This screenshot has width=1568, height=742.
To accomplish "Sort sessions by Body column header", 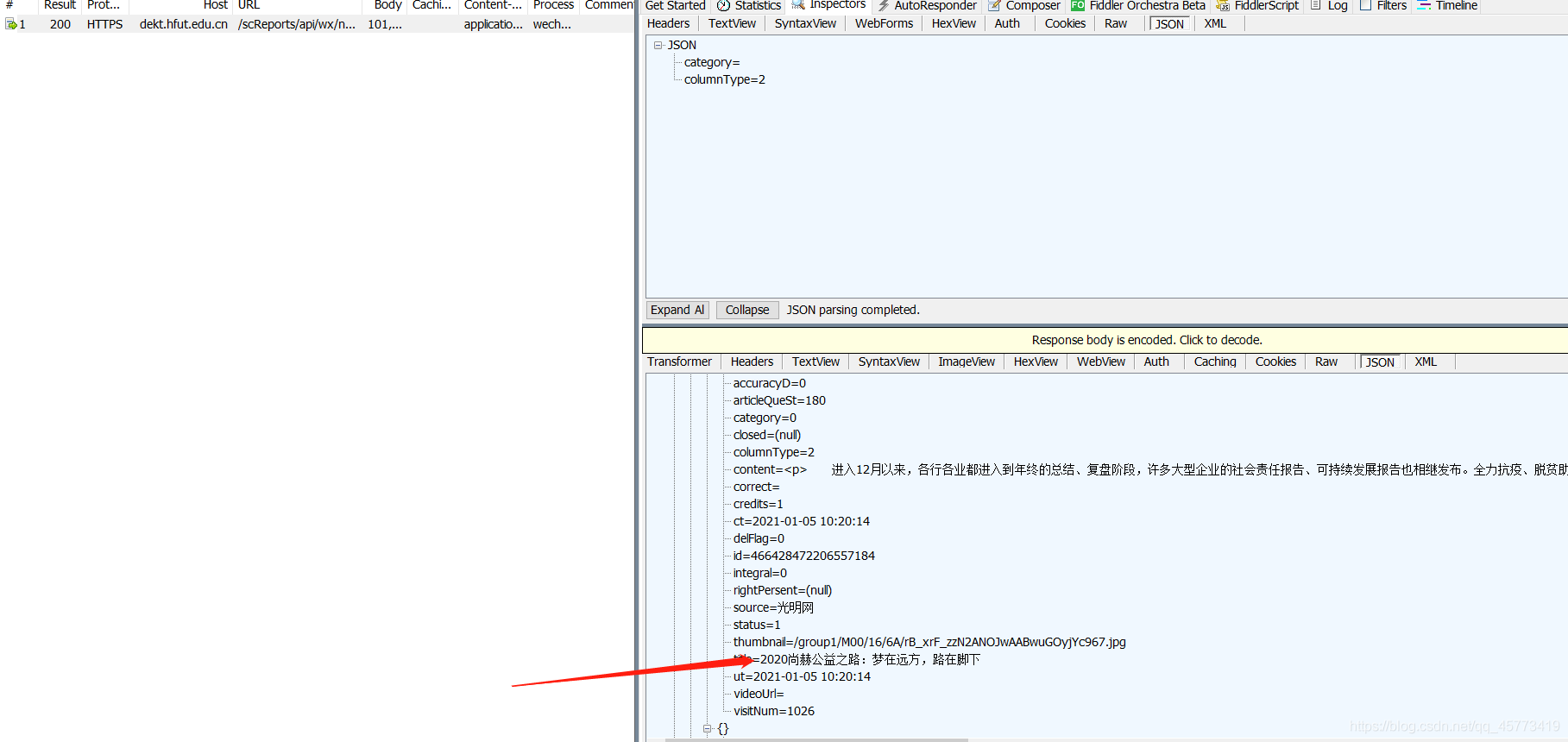I will pos(387,5).
